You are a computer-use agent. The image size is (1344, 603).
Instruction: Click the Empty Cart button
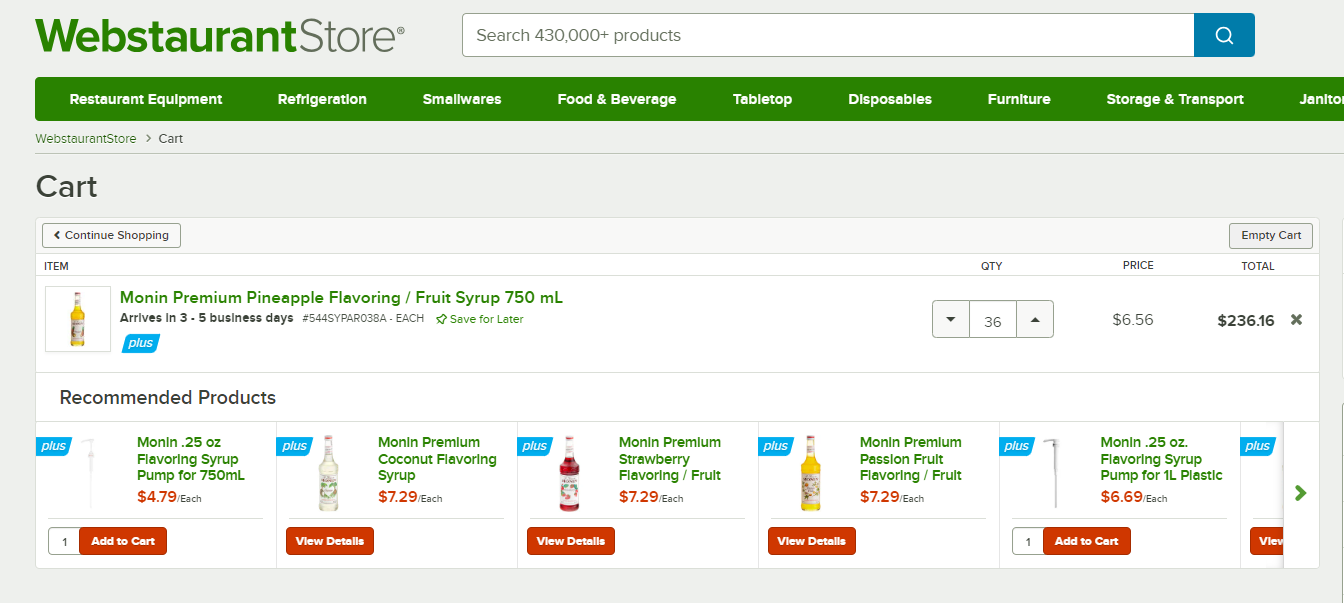pyautogui.click(x=1271, y=235)
